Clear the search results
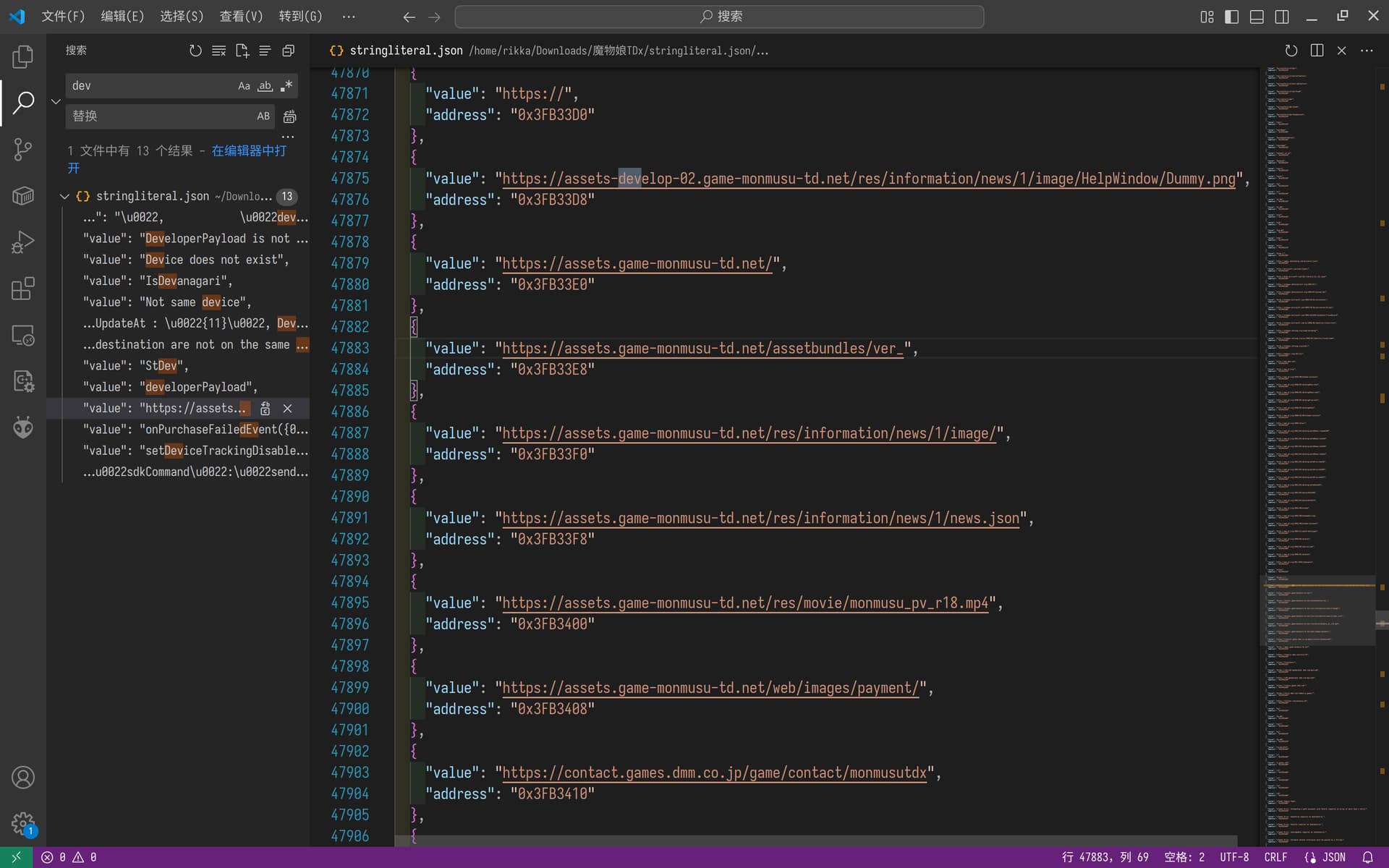Image resolution: width=1389 pixels, height=868 pixels. [x=218, y=51]
